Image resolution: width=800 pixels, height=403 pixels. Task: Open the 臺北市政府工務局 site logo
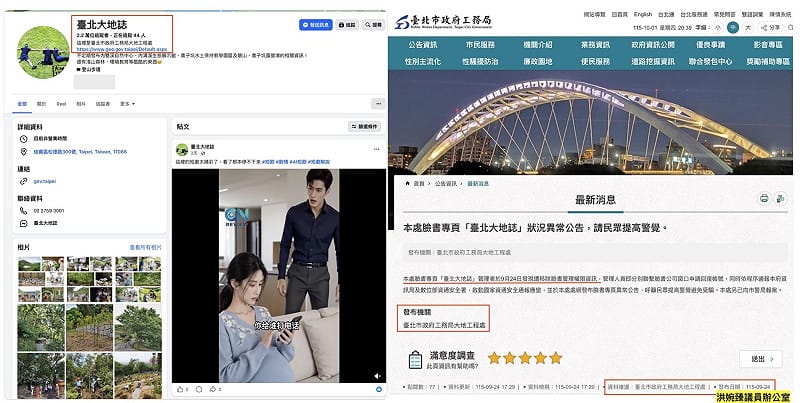tap(443, 22)
